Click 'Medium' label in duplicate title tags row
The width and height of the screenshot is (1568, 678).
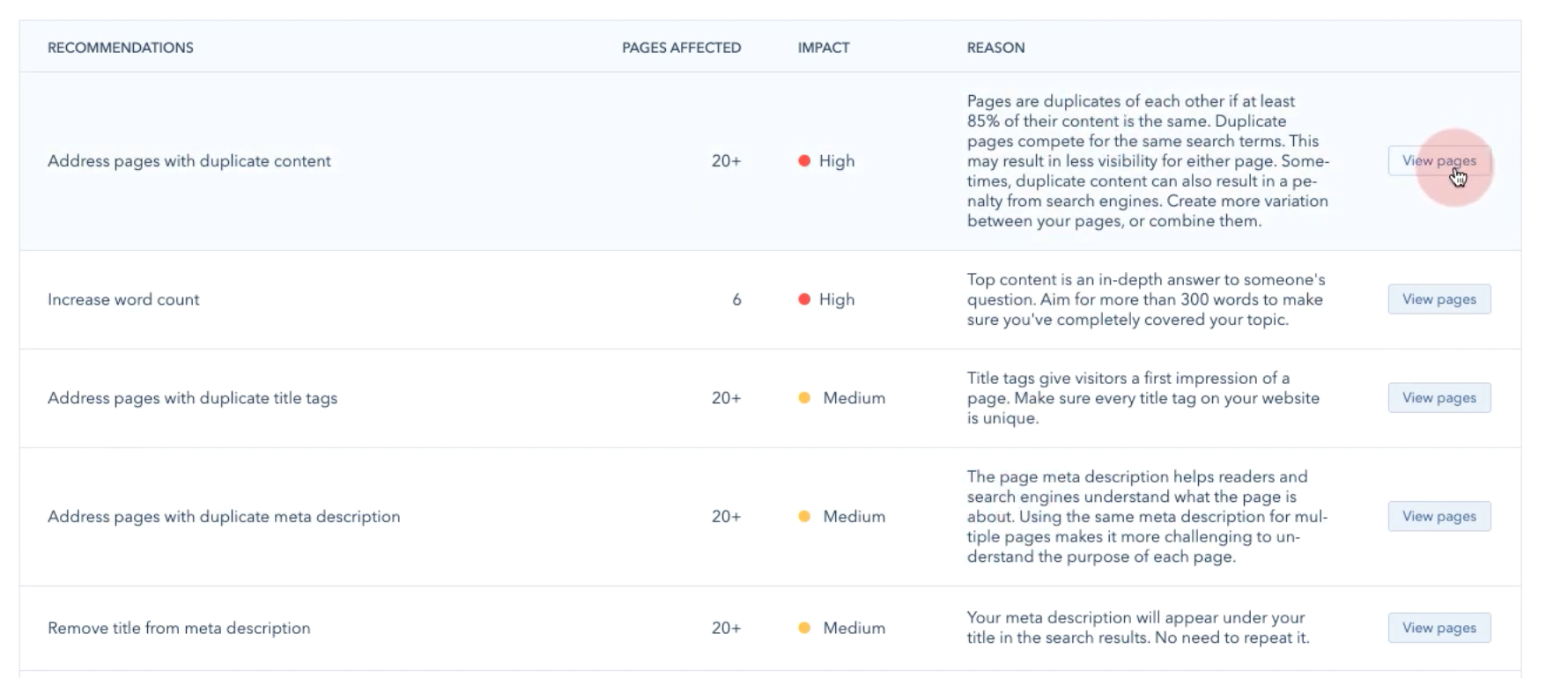tap(854, 398)
